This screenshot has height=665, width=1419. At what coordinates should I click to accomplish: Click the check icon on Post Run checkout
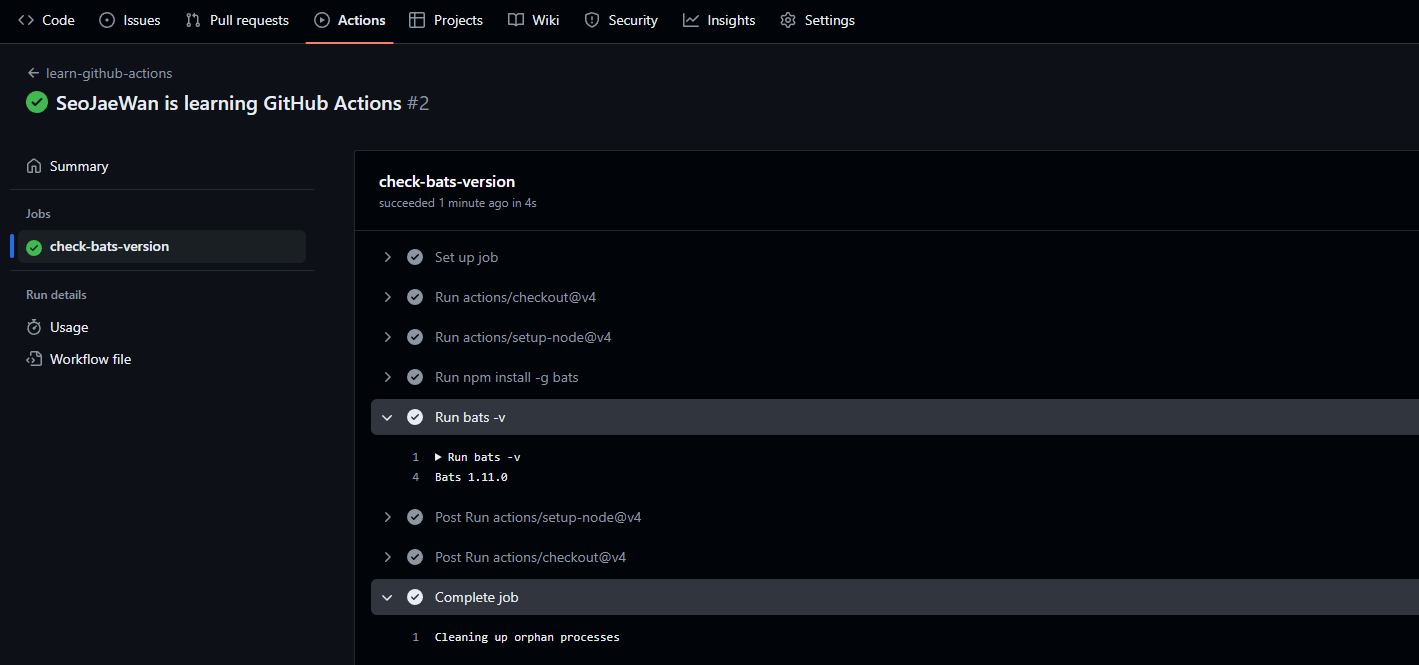pyautogui.click(x=415, y=557)
